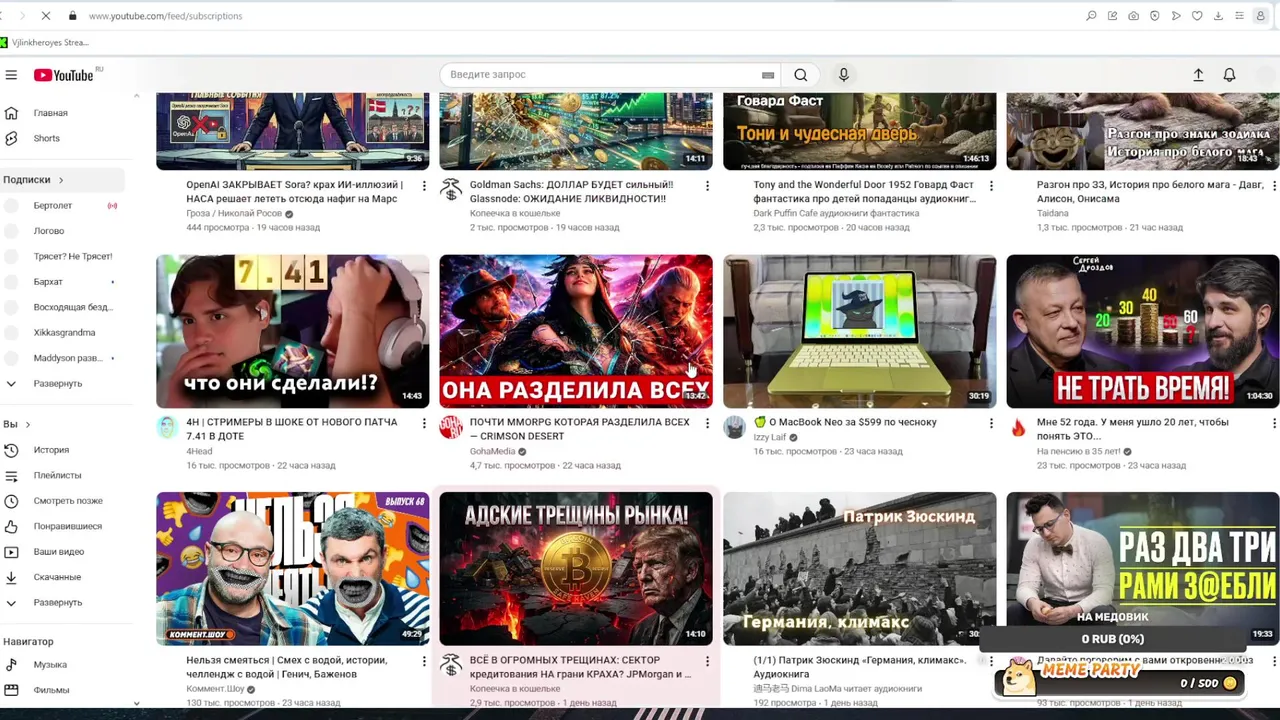
Task: Open options menu for MacBook Neo video
Action: [x=991, y=424]
